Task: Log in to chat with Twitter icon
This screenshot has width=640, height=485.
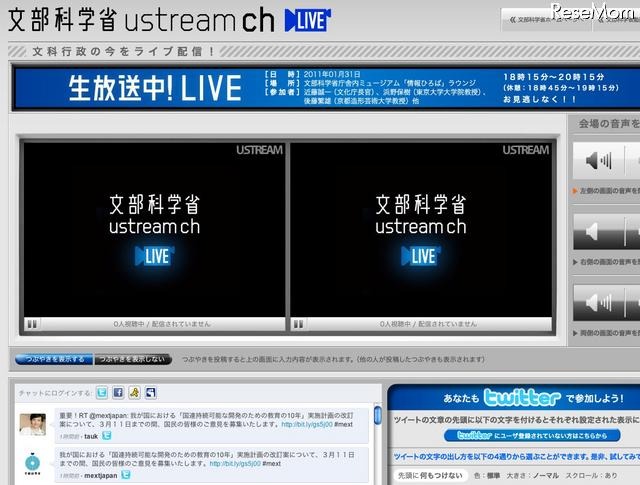Action: pos(101,393)
